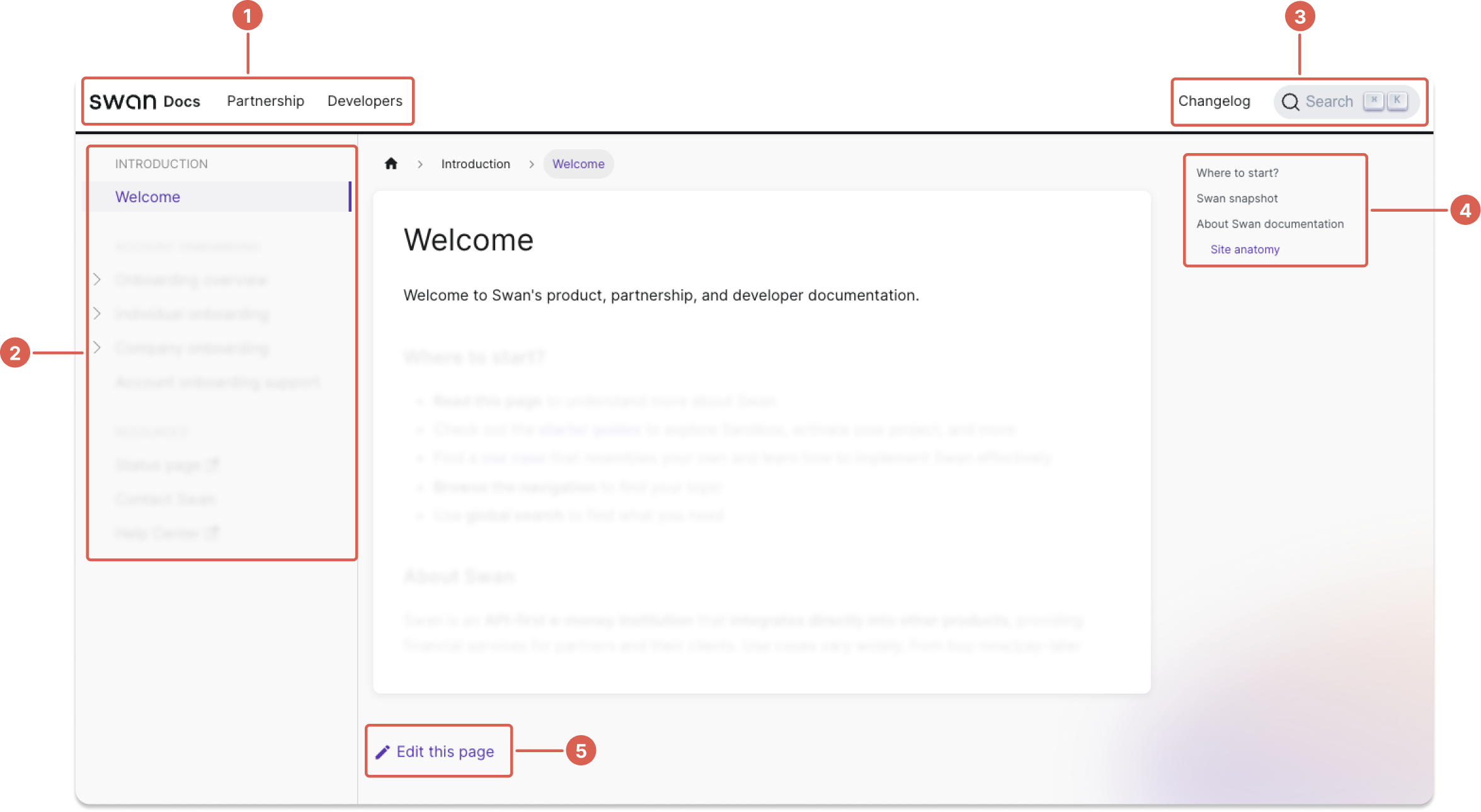Jump to Swan snapshot section
This screenshot has height=812, width=1481.
[1237, 198]
